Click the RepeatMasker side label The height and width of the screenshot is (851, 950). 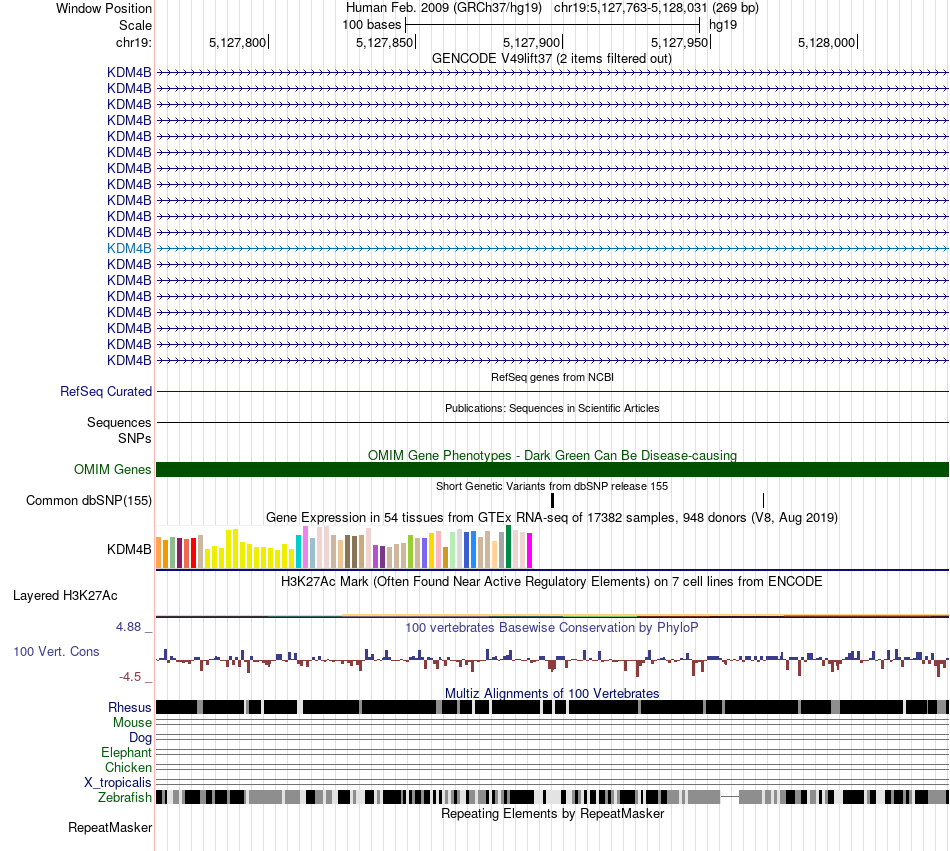(110, 827)
